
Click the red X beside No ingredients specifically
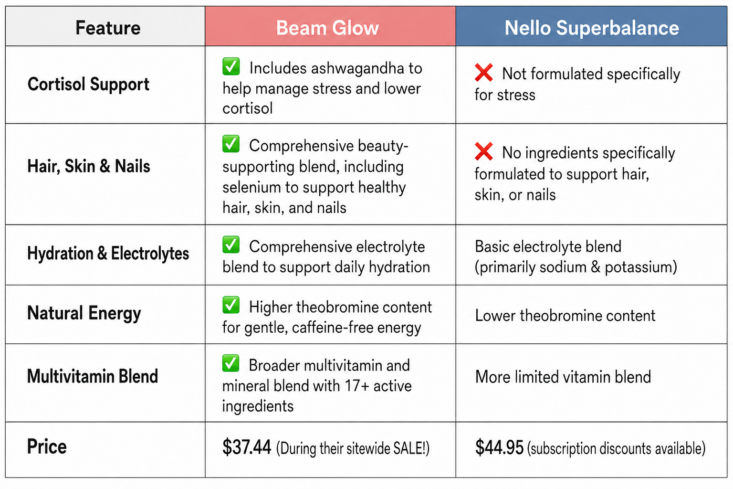point(483,151)
